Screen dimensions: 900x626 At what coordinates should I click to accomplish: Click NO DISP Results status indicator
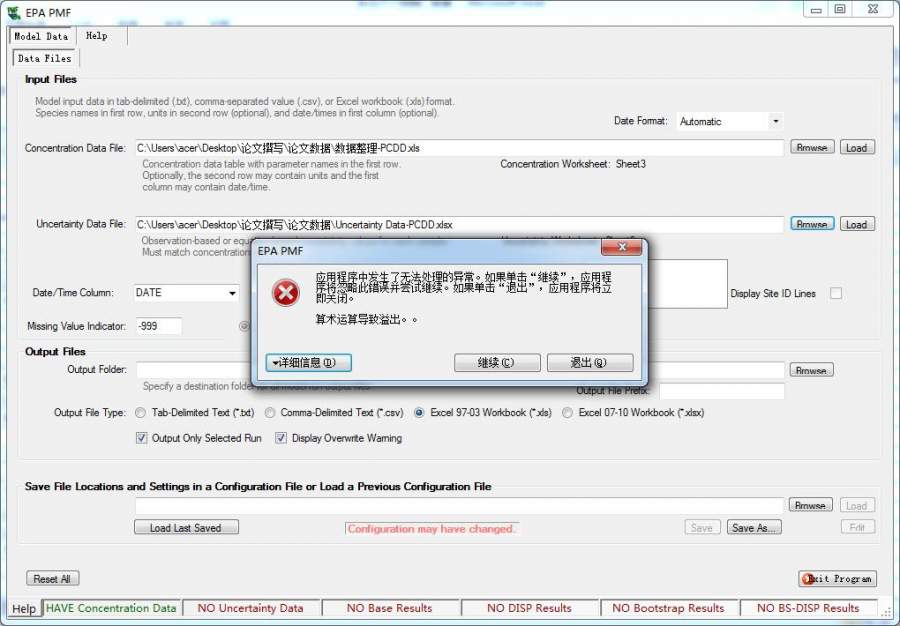[529, 608]
